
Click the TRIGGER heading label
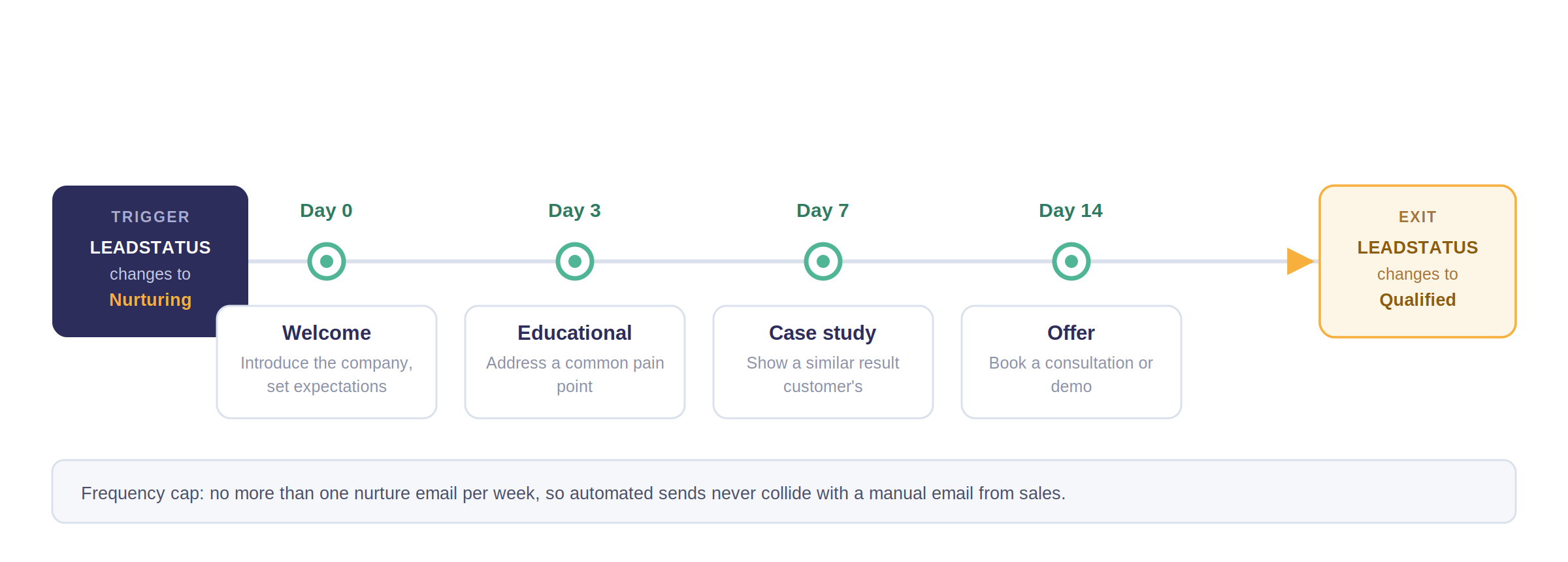click(x=150, y=217)
